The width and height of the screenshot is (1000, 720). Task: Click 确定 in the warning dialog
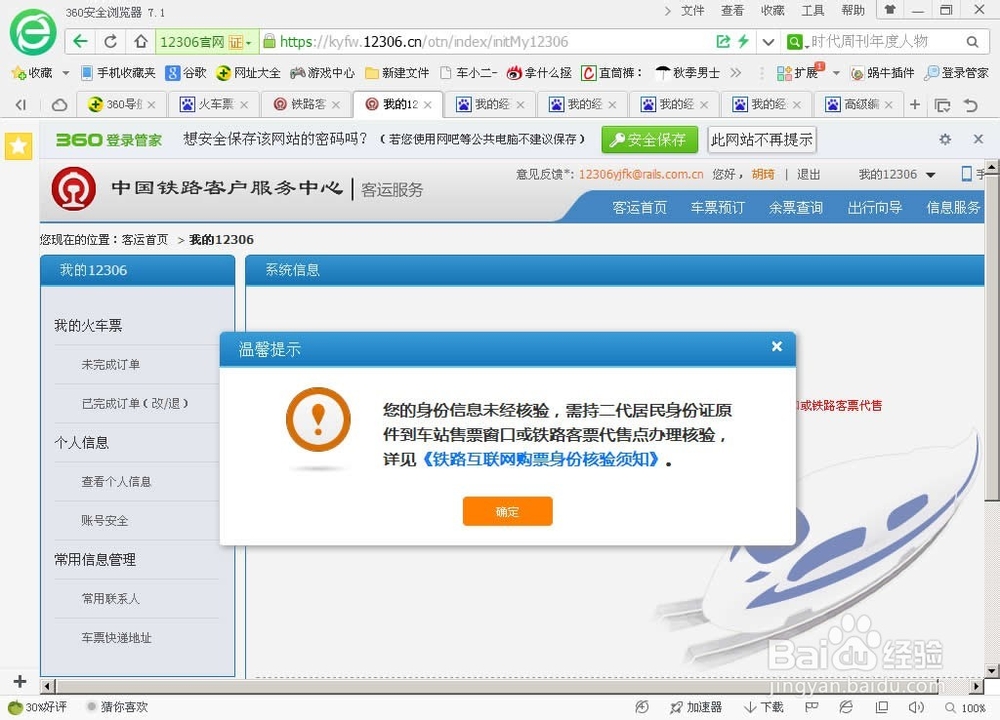[x=507, y=511]
